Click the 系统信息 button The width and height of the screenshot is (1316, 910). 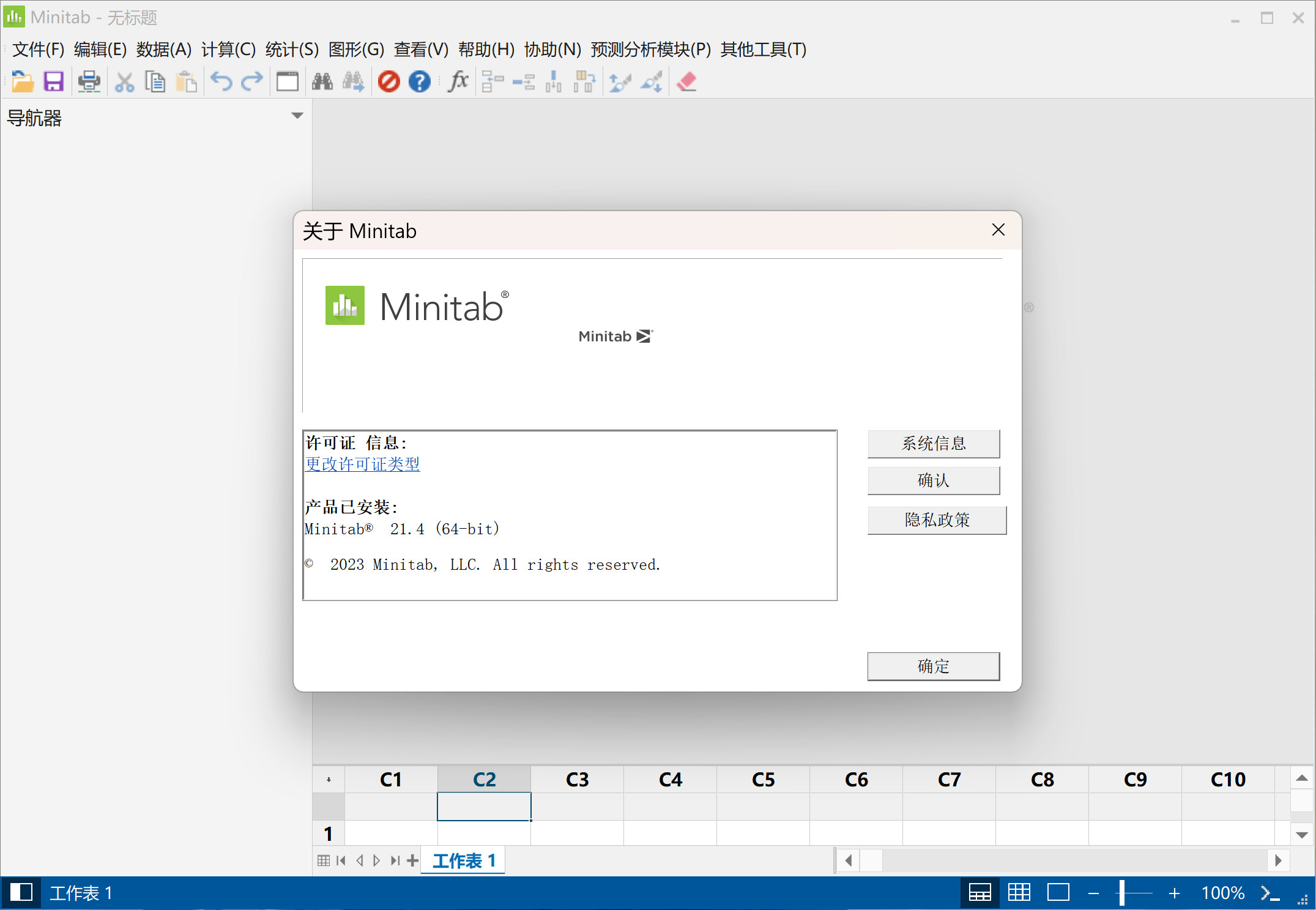tap(934, 444)
